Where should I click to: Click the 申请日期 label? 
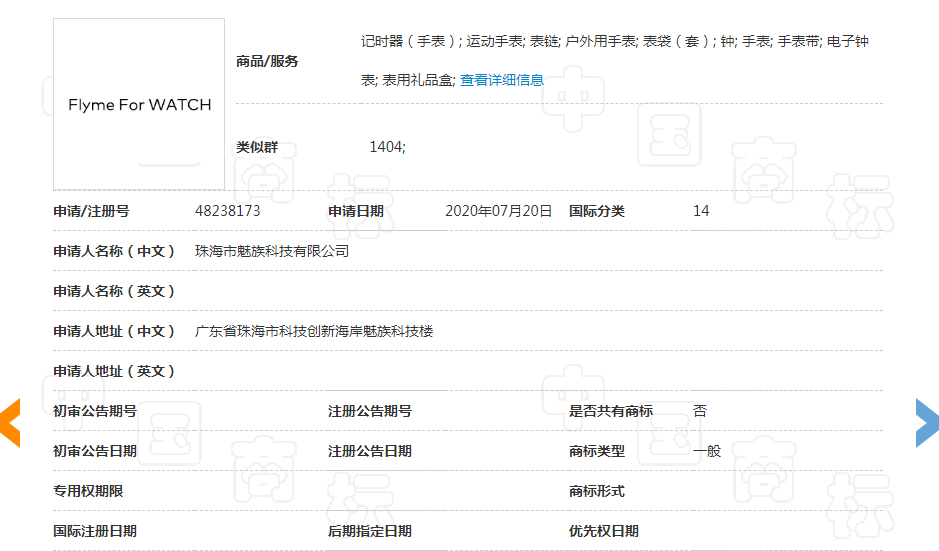click(x=356, y=211)
